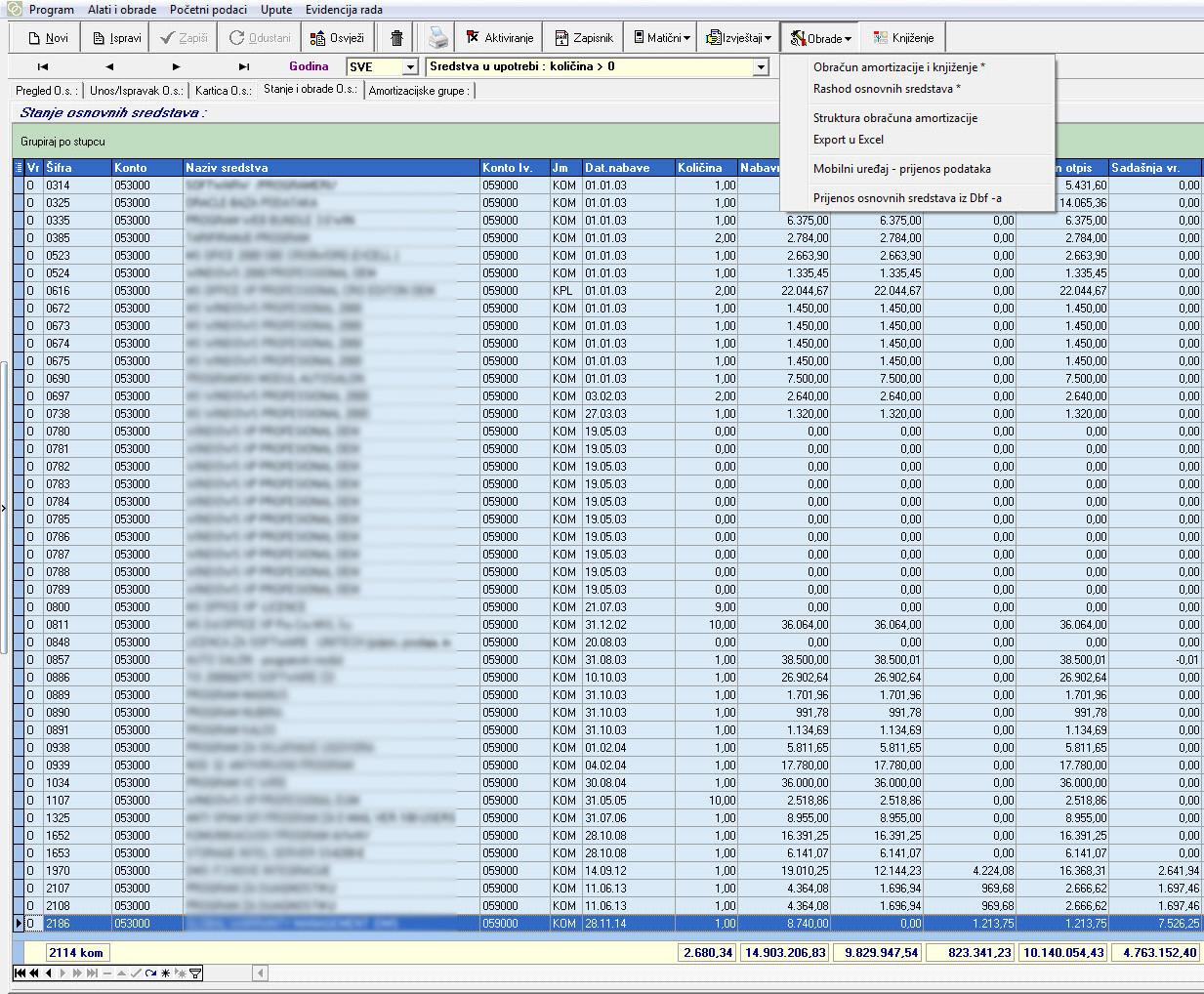This screenshot has height=994, width=1204.
Task: Click bottom navigator filter funnel icon
Action: point(195,973)
